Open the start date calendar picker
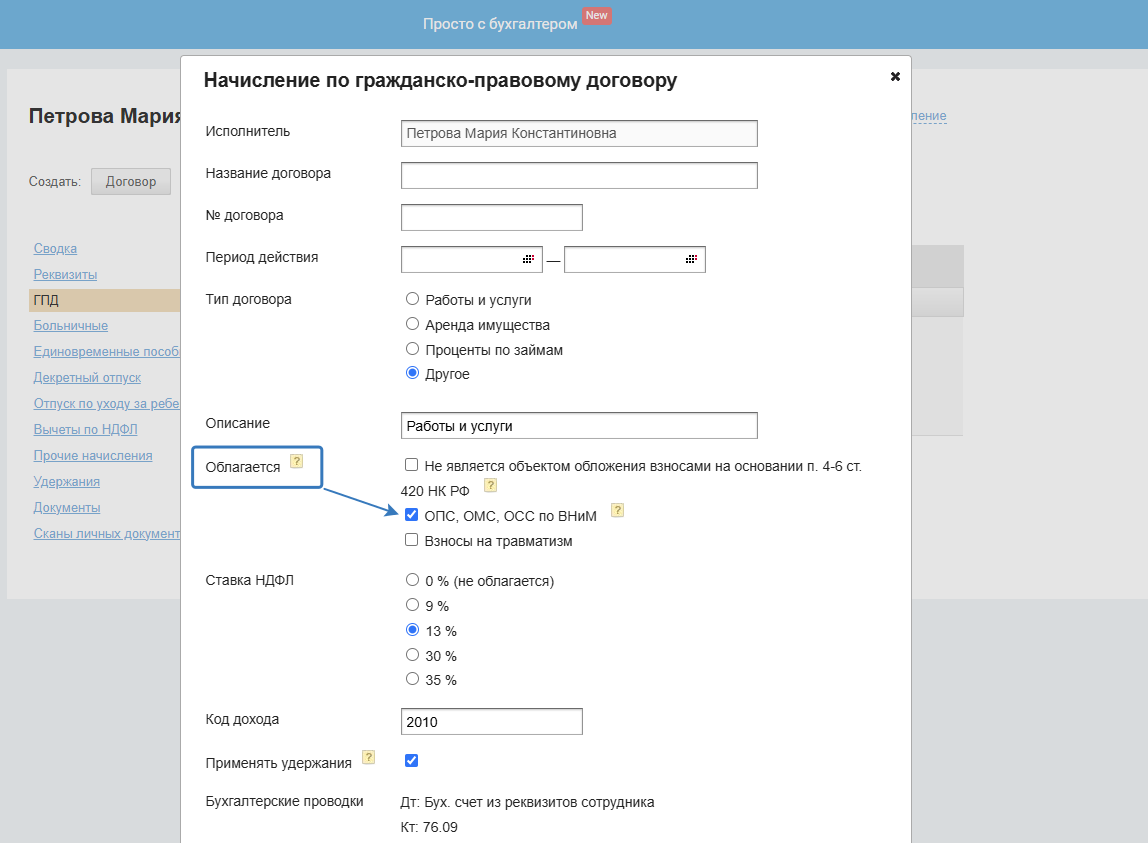 tap(529, 259)
